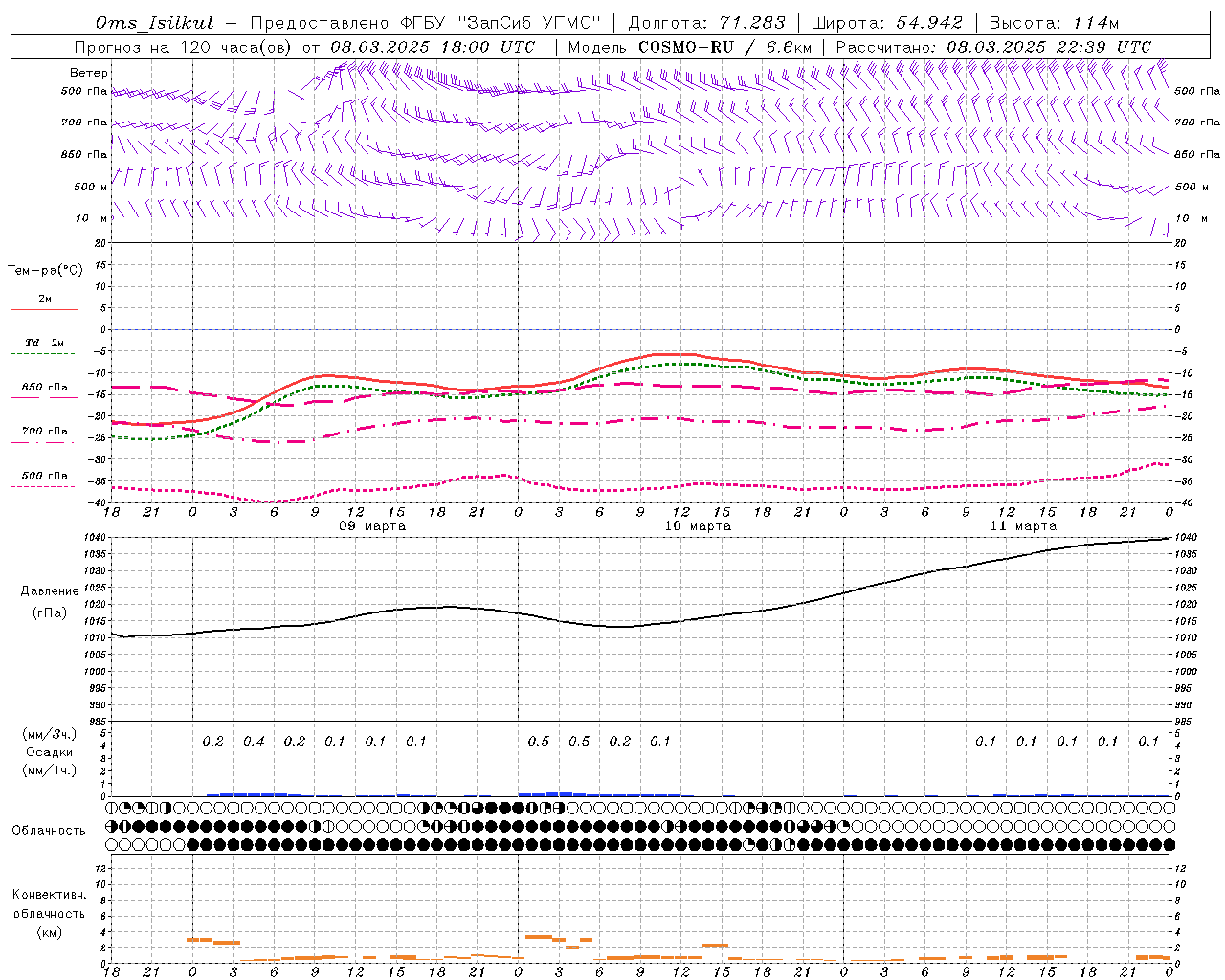Select the provider text "ЗапСиб УГМС"
The image size is (1225, 980).
pos(532,23)
